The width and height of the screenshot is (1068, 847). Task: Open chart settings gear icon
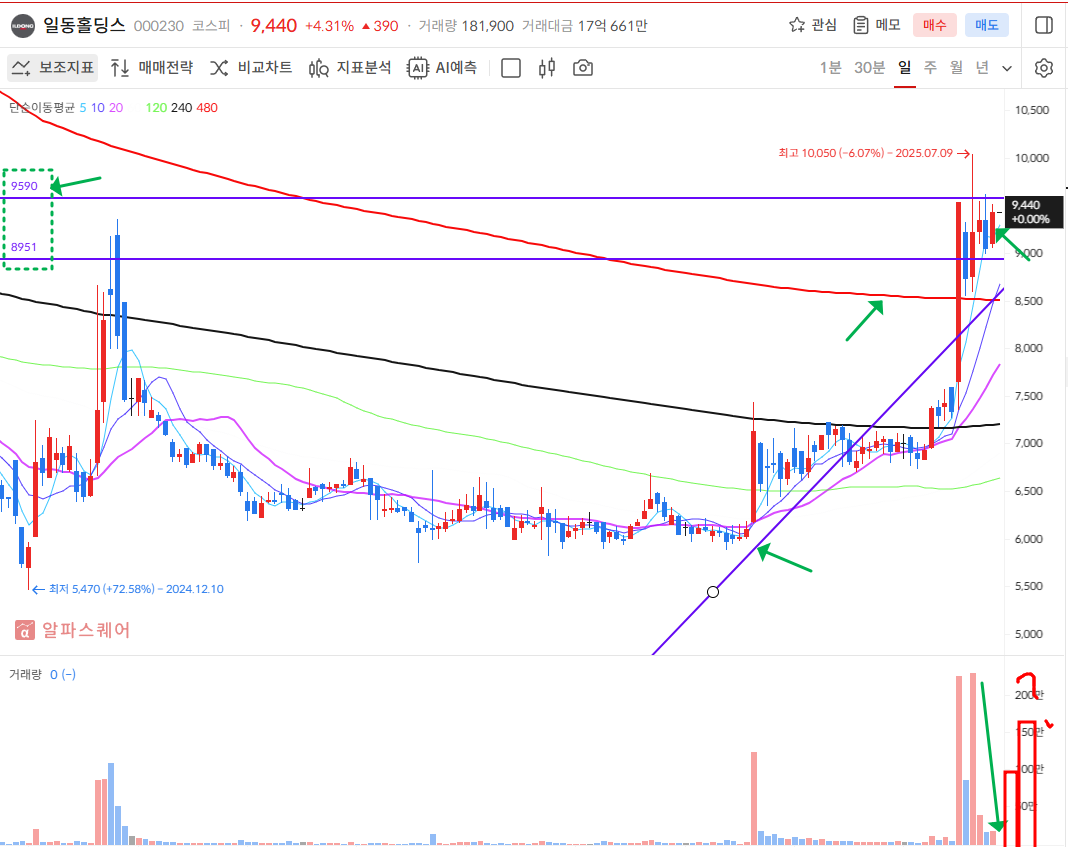(1043, 68)
